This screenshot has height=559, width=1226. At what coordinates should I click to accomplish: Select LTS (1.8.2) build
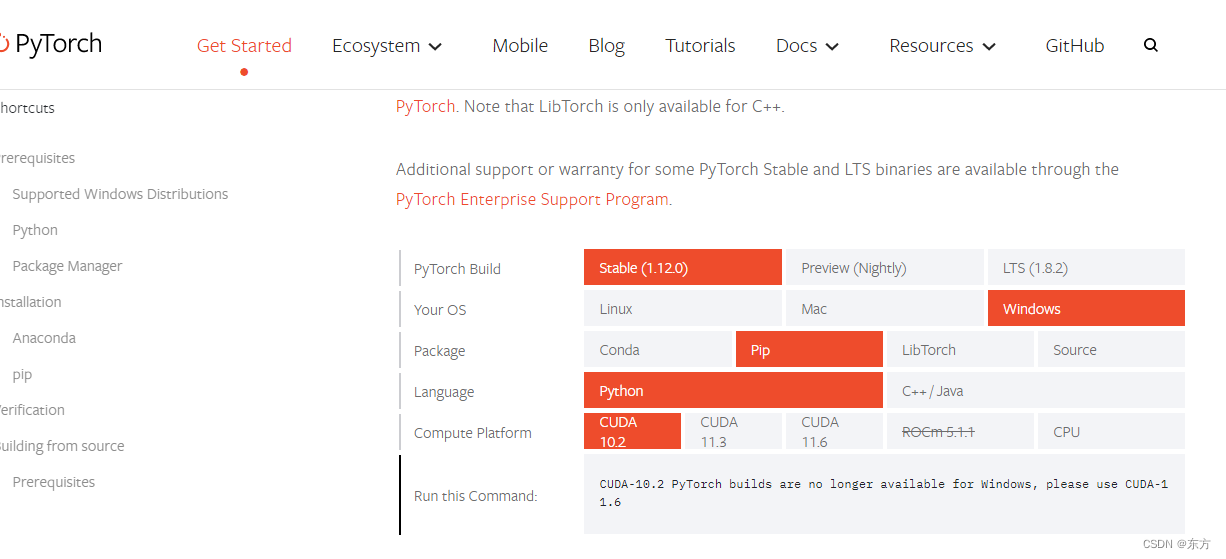pos(1086,267)
